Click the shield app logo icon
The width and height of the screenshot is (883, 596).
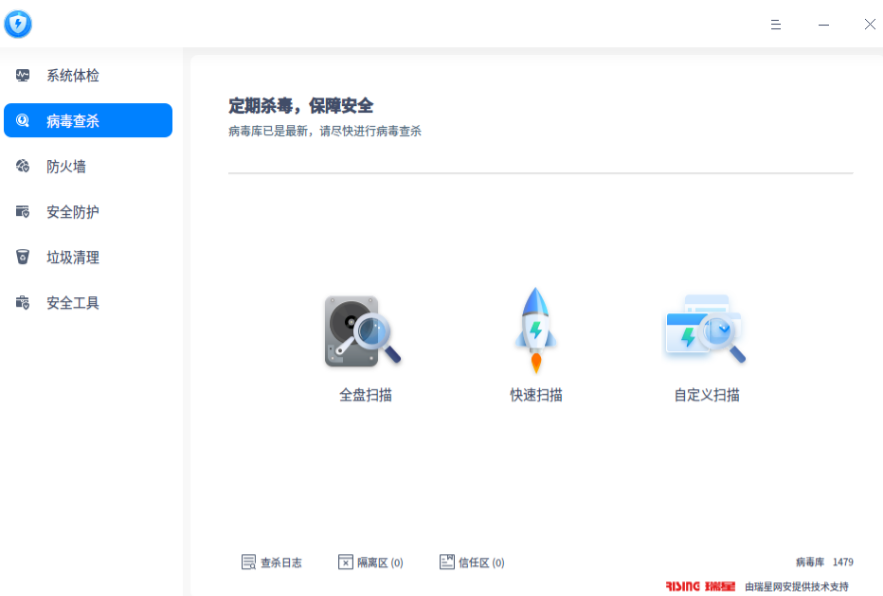click(x=18, y=24)
